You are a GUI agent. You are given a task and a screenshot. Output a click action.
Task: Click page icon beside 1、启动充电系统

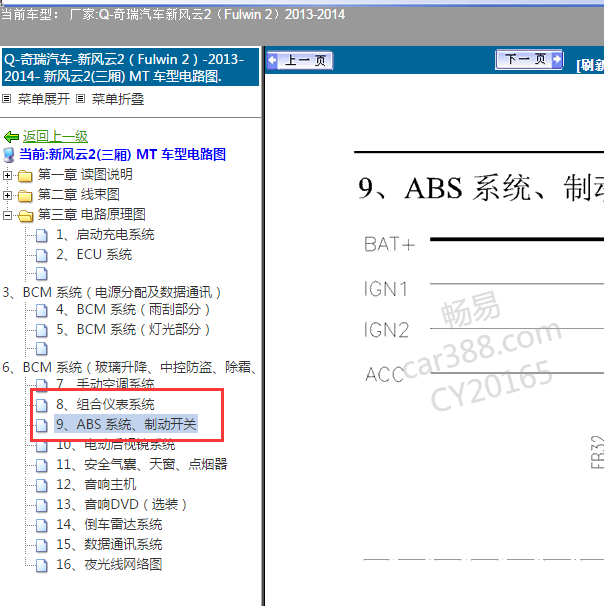[x=42, y=235]
